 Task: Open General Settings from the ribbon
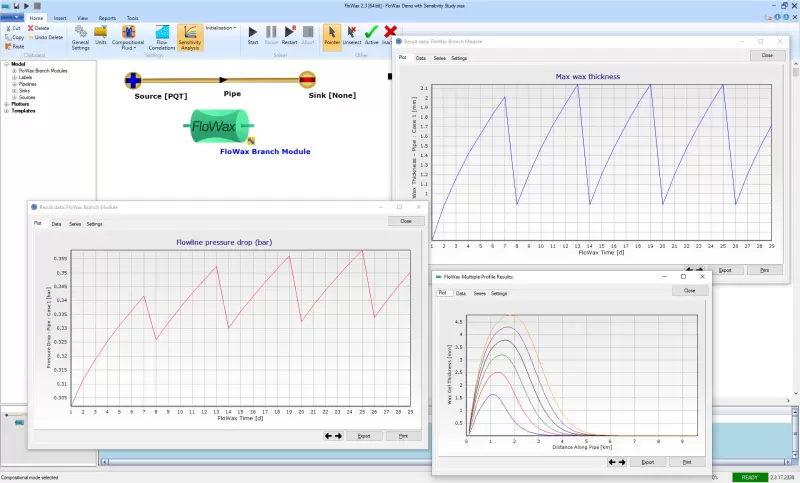pyautogui.click(x=81, y=38)
